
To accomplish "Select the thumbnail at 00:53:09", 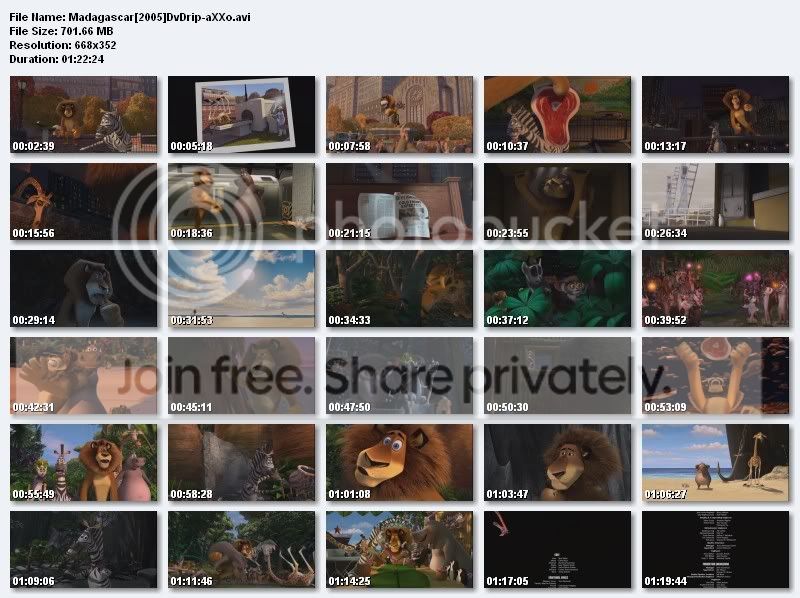I will (x=715, y=376).
